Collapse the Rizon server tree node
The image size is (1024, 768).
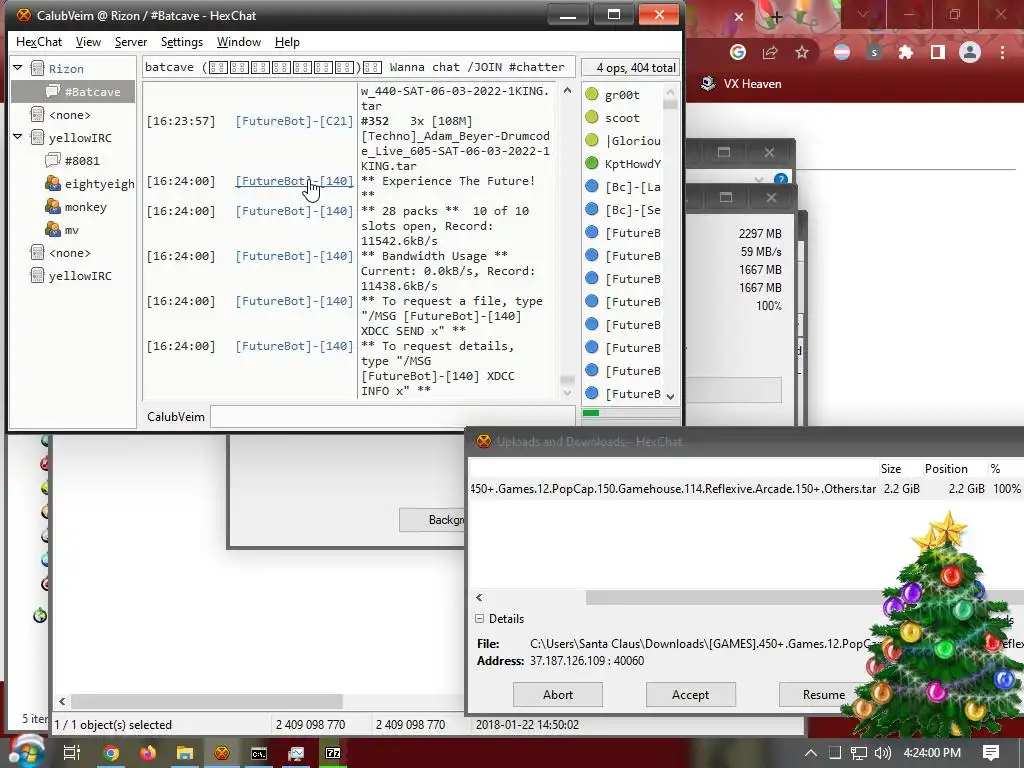tap(18, 67)
